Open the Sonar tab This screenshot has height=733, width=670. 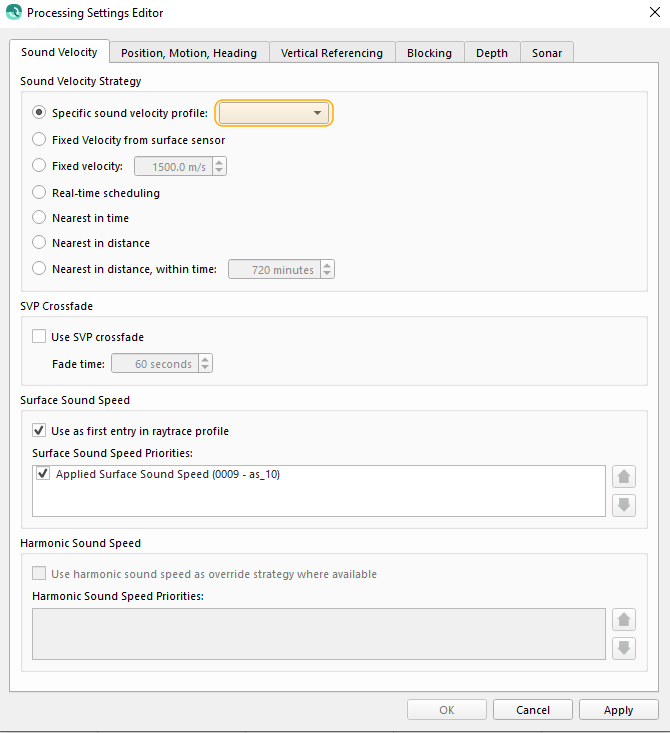coord(546,53)
